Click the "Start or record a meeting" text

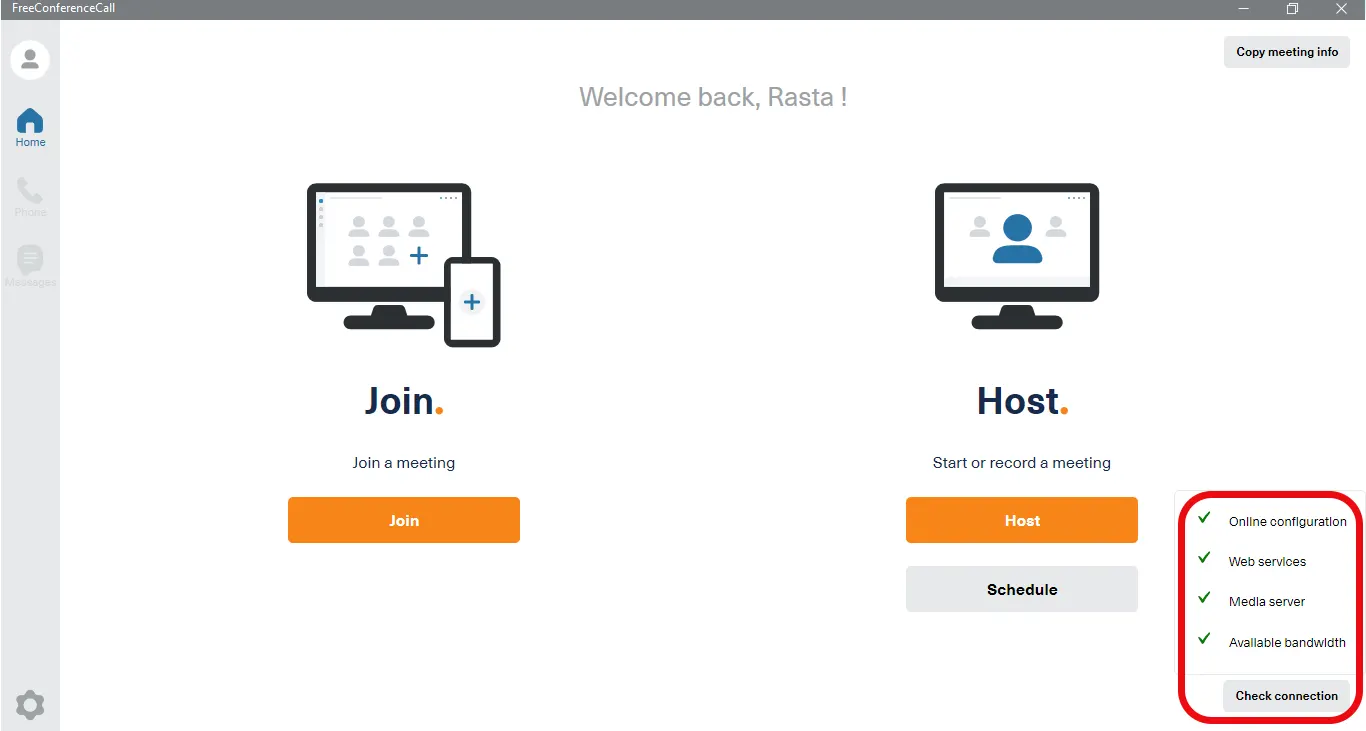coord(1021,463)
